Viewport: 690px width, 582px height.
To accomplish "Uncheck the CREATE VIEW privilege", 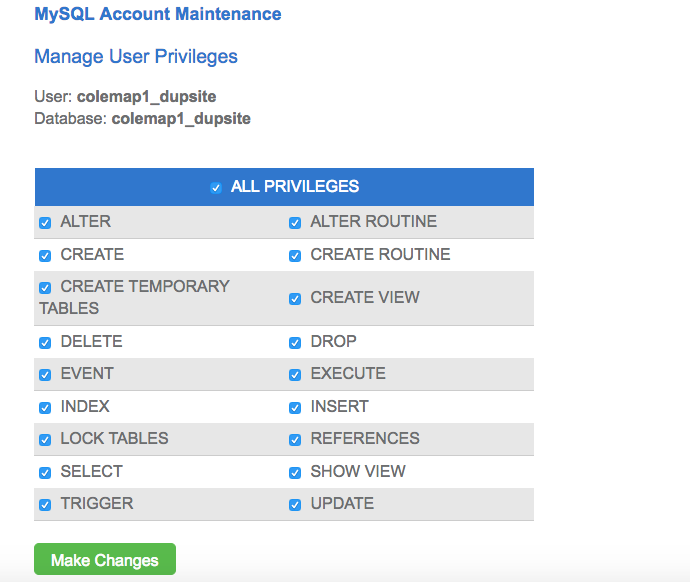I will click(x=295, y=298).
